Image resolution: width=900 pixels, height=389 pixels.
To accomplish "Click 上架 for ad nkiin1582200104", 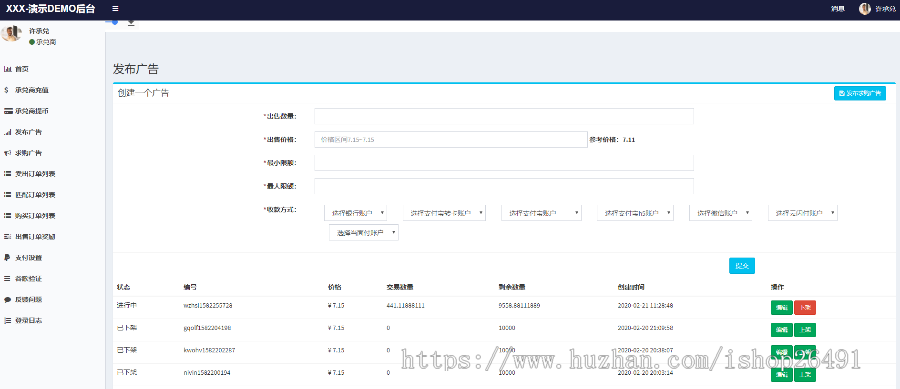I will pyautogui.click(x=805, y=375).
